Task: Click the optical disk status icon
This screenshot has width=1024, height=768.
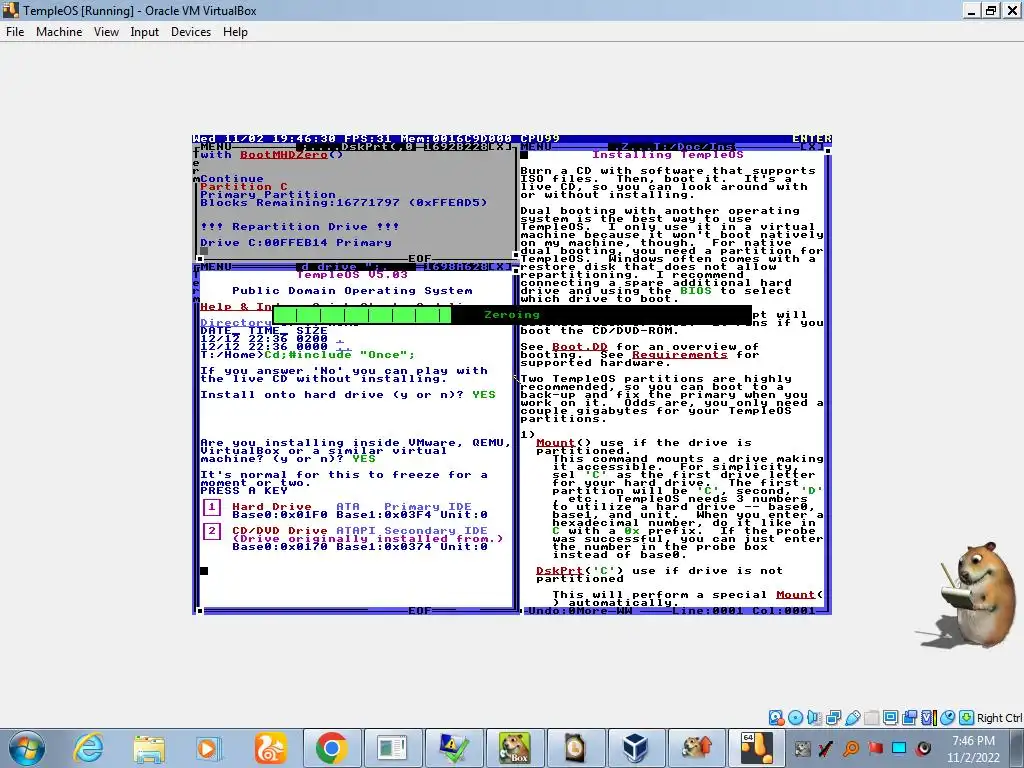Action: coord(795,718)
